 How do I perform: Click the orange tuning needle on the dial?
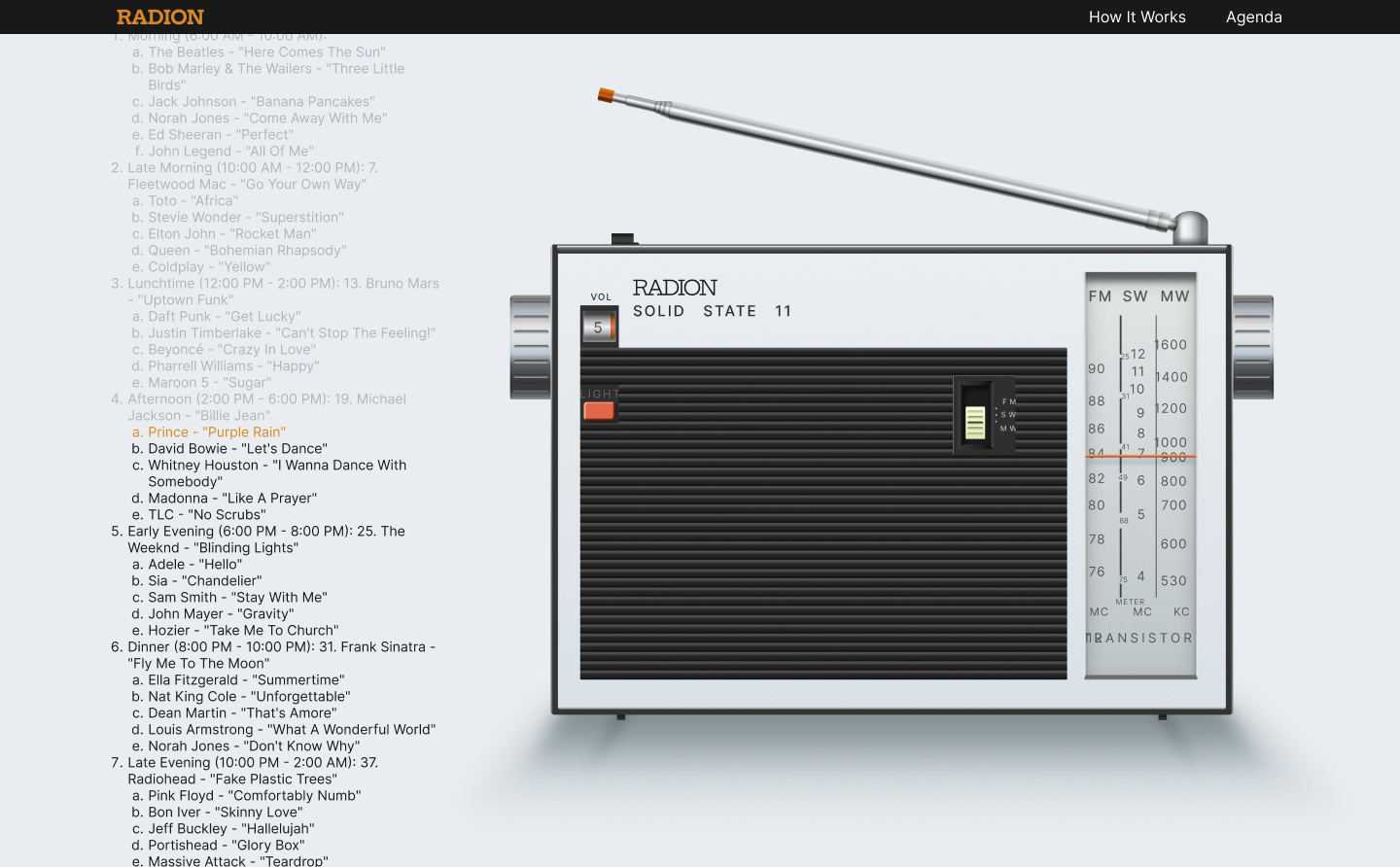1139,456
